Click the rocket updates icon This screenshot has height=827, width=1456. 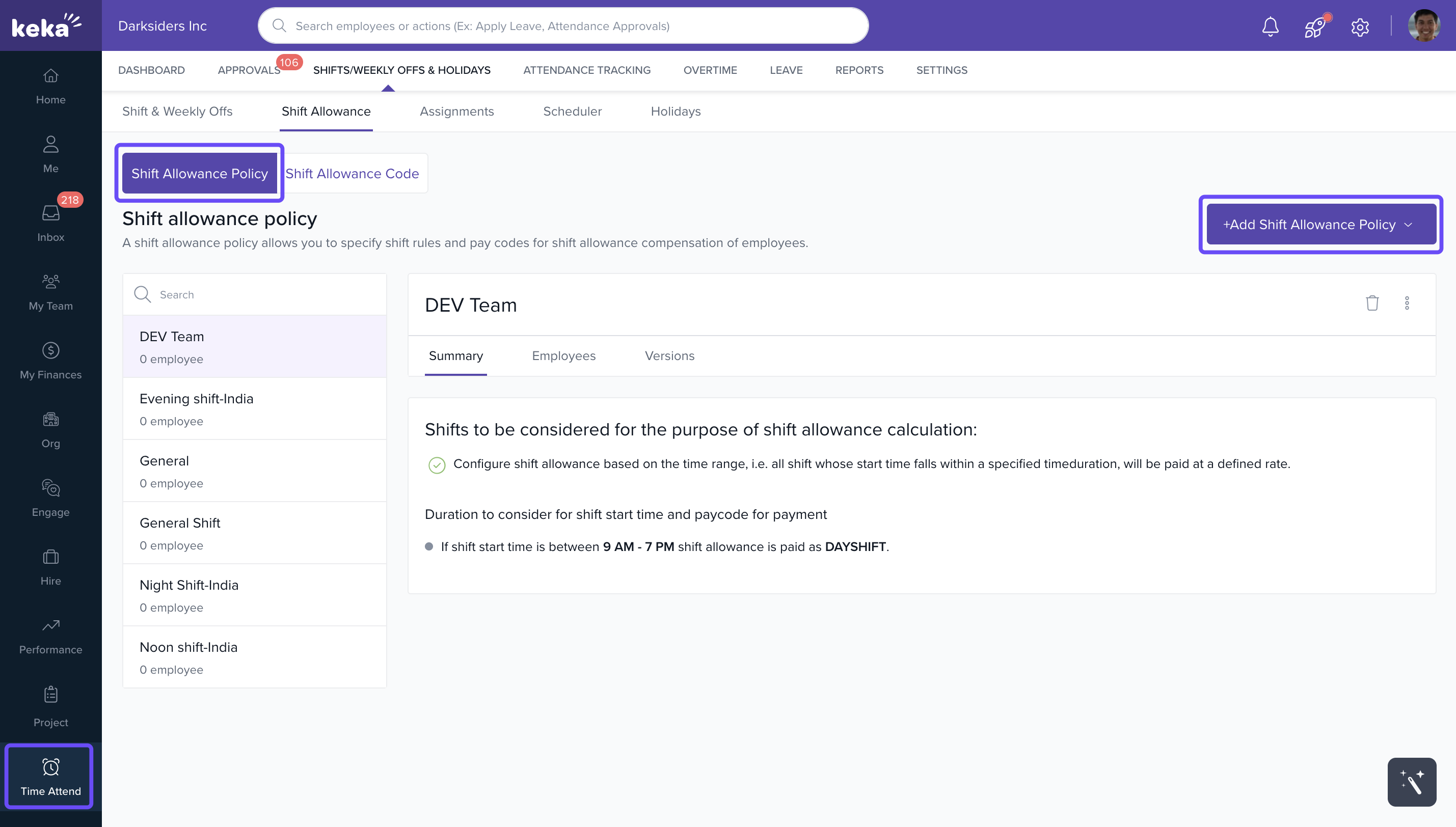click(1315, 26)
